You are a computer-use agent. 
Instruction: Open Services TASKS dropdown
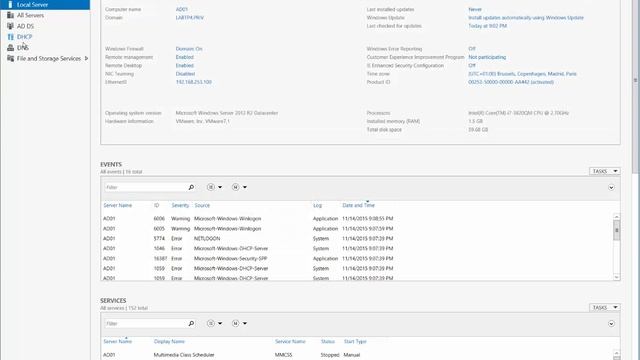pyautogui.click(x=604, y=307)
